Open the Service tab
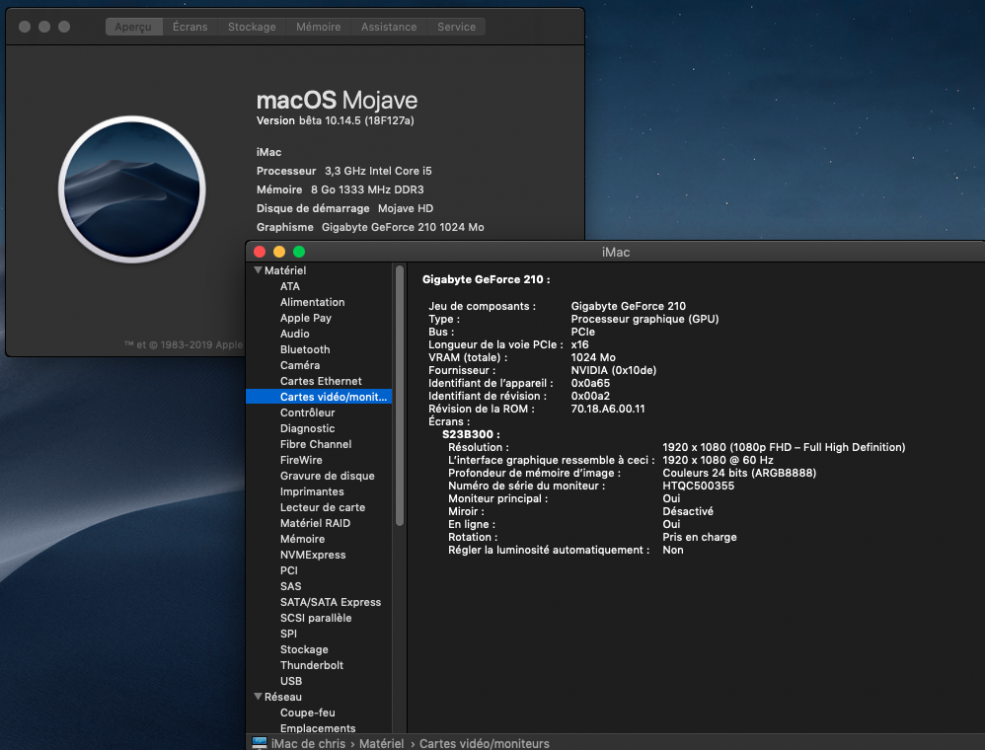The height and width of the screenshot is (750, 985). (x=457, y=27)
